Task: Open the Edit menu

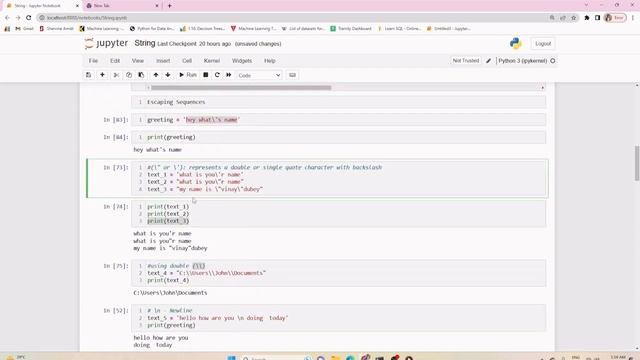Action: tap(115, 61)
